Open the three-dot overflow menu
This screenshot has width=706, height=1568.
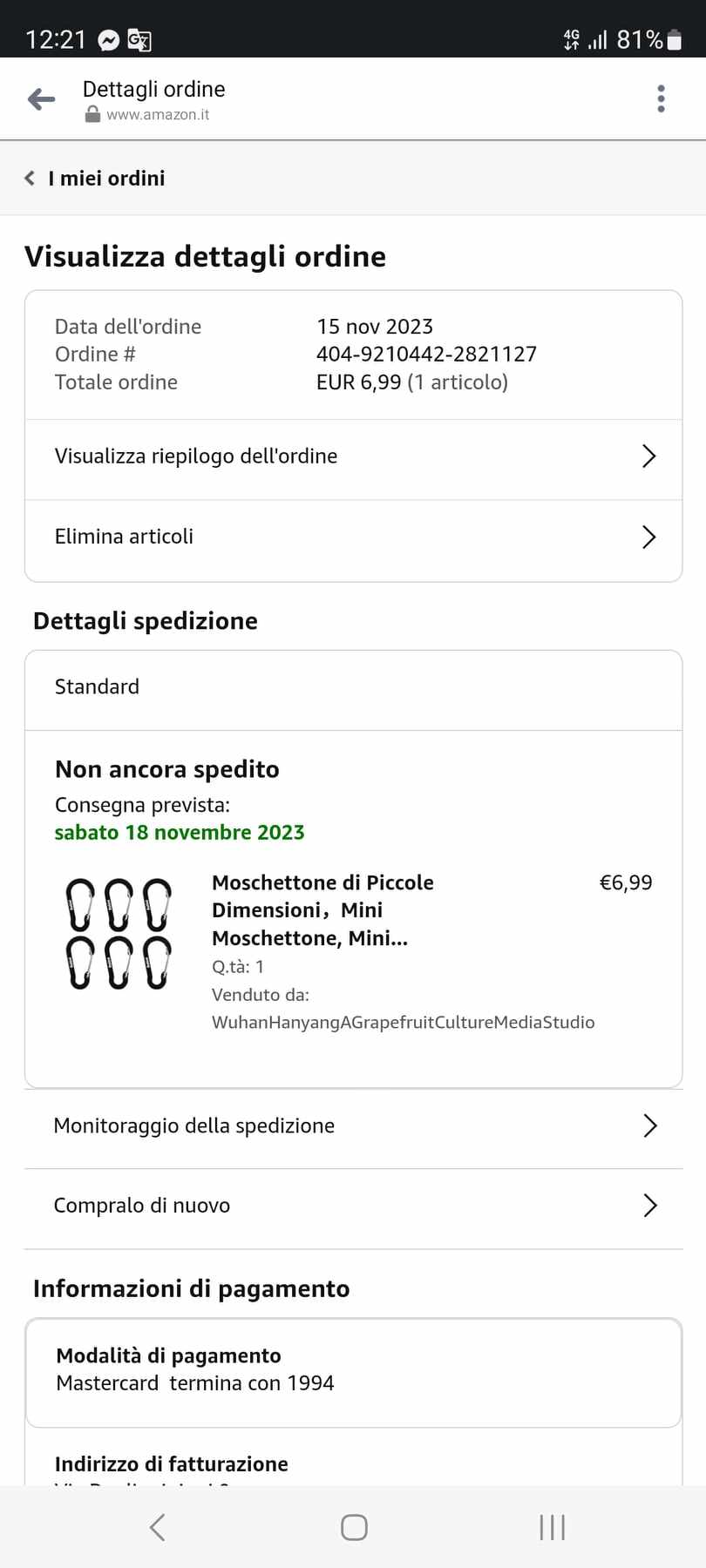point(661,99)
